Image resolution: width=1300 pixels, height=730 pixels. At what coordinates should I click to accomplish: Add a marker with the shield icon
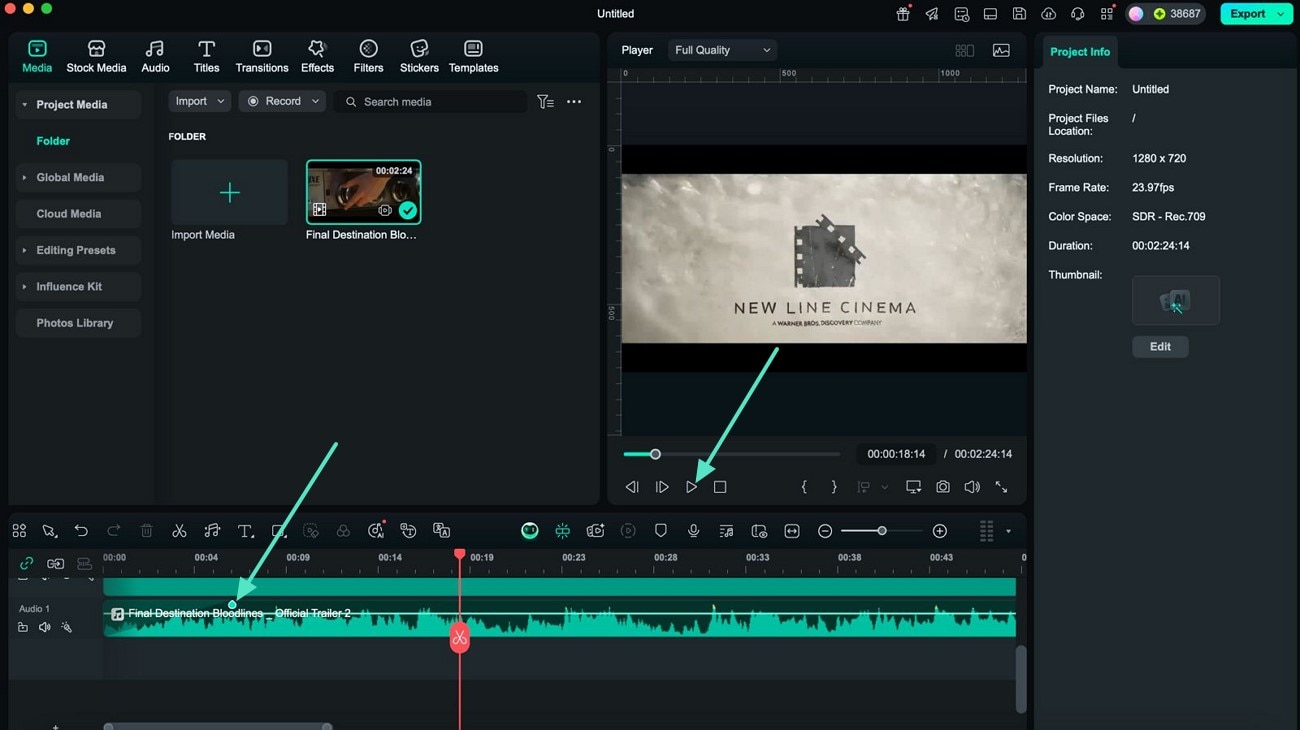pos(661,531)
